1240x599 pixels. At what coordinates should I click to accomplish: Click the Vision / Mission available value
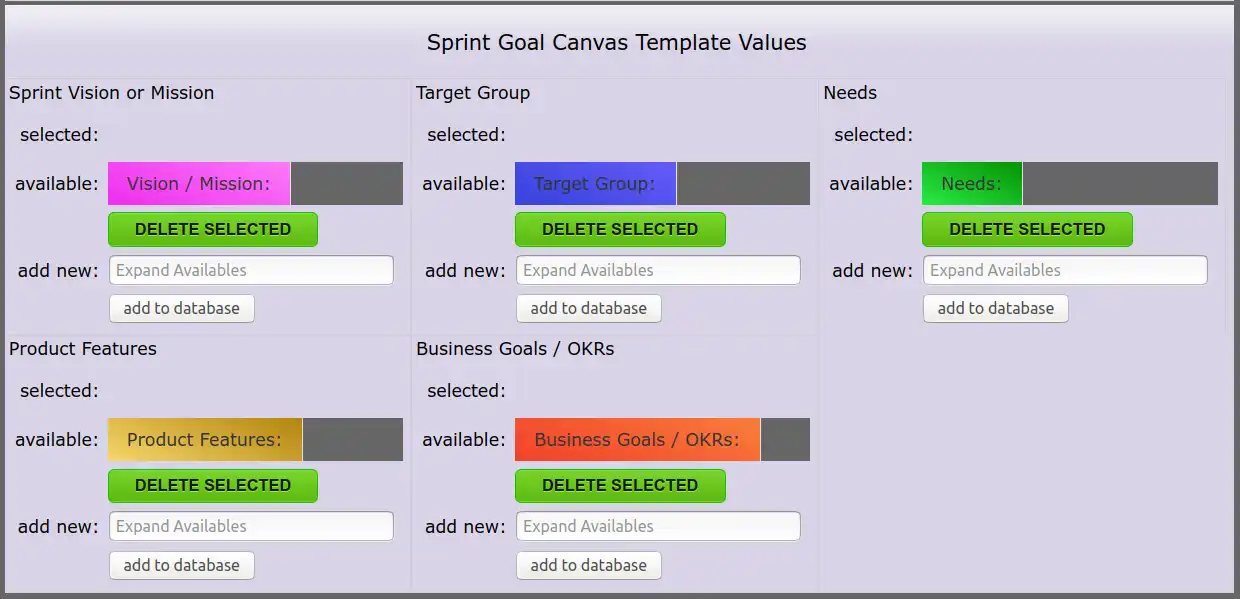[199, 183]
